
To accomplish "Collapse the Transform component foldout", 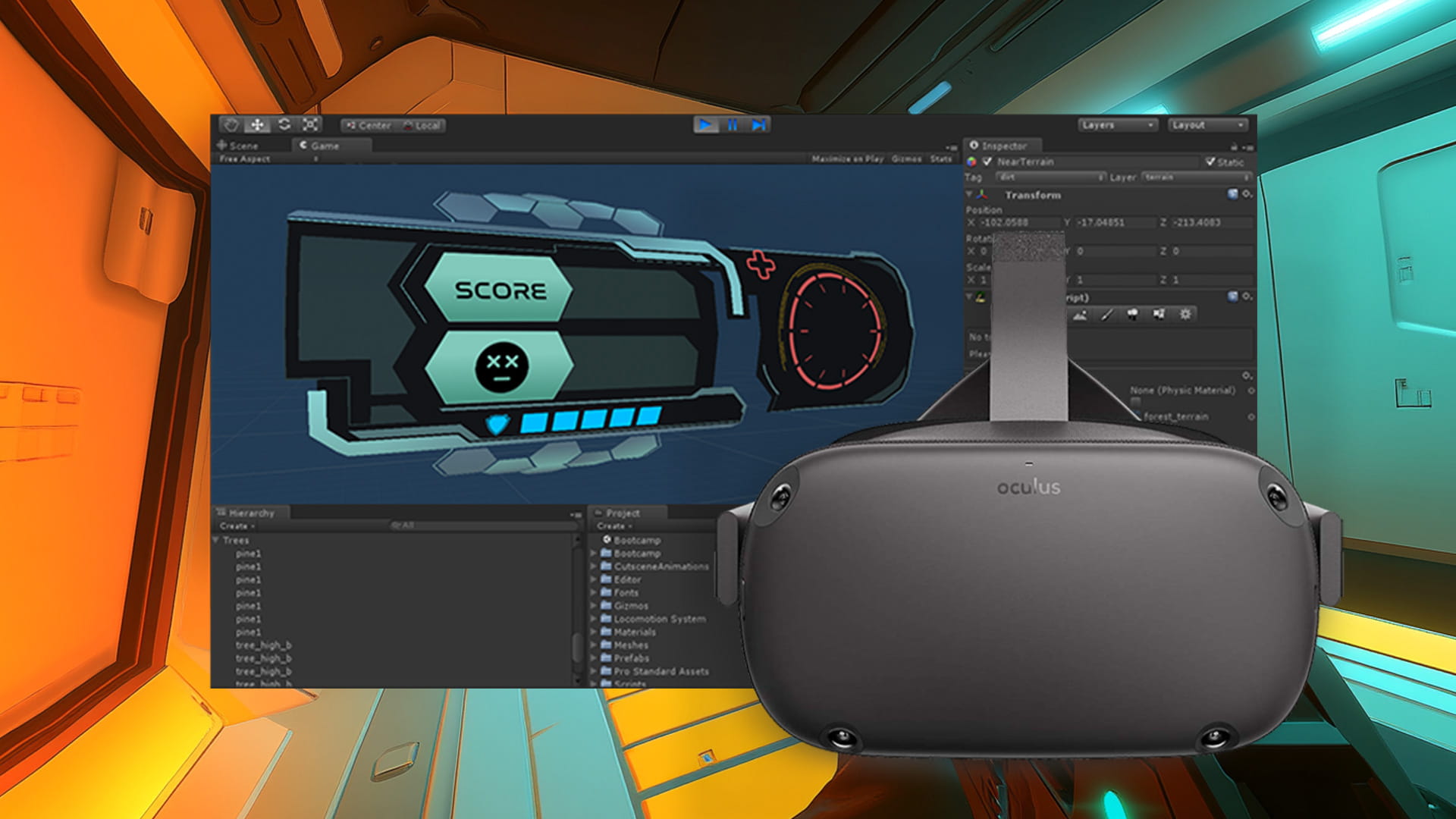I will point(969,194).
